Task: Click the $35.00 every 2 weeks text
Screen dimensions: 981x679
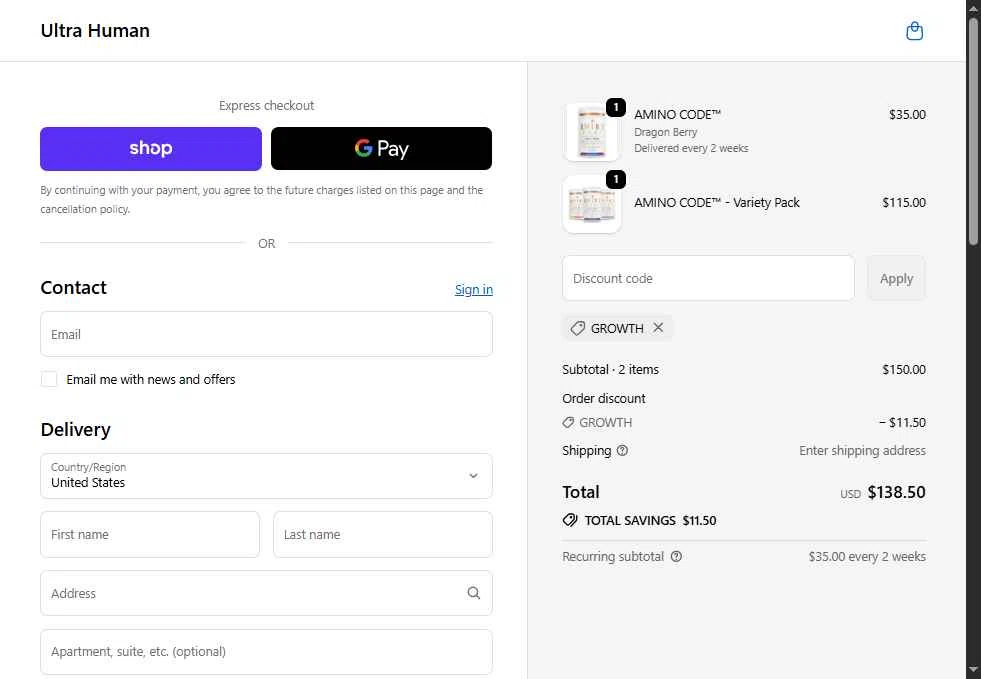Action: click(867, 556)
